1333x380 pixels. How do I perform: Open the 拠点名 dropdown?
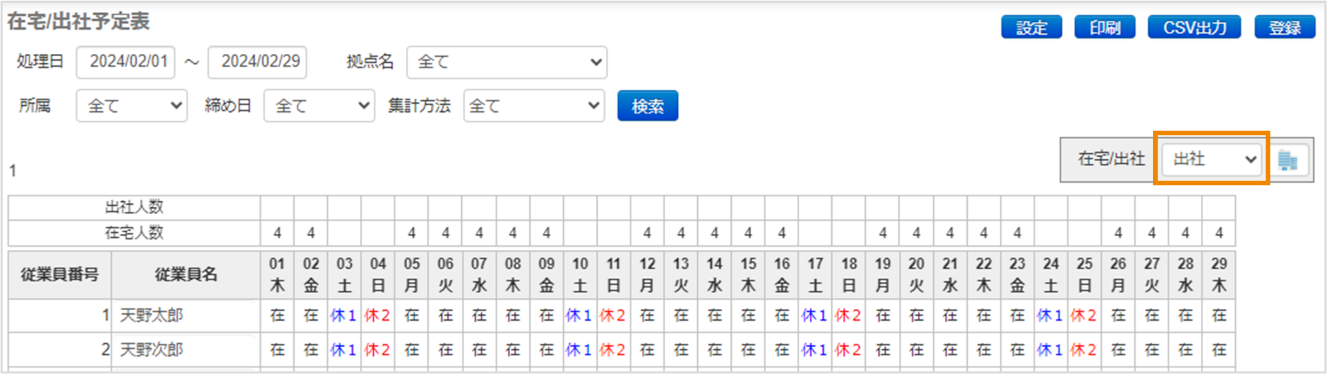(x=507, y=62)
